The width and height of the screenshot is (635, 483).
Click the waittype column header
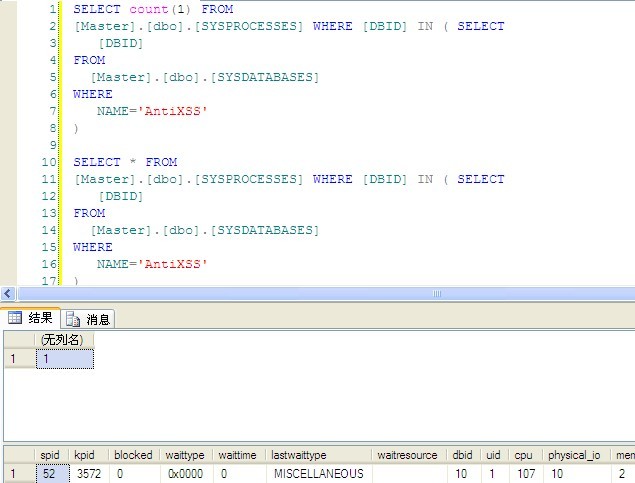point(185,455)
